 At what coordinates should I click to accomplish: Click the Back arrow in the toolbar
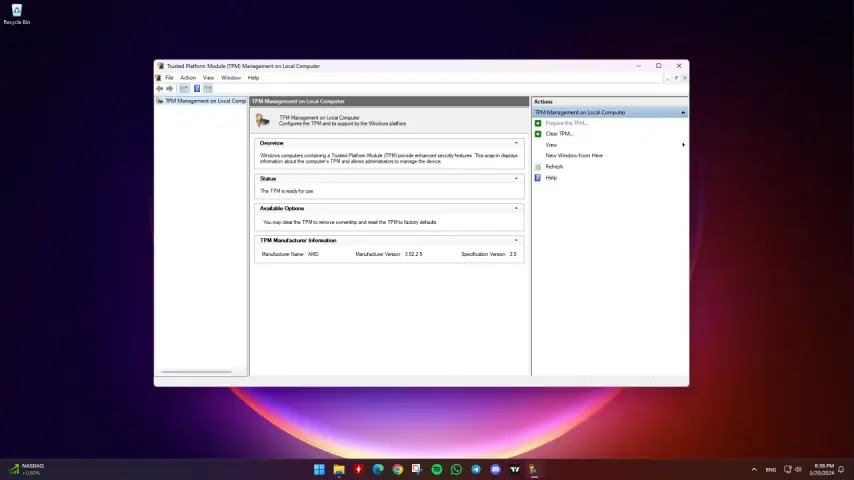tap(160, 89)
